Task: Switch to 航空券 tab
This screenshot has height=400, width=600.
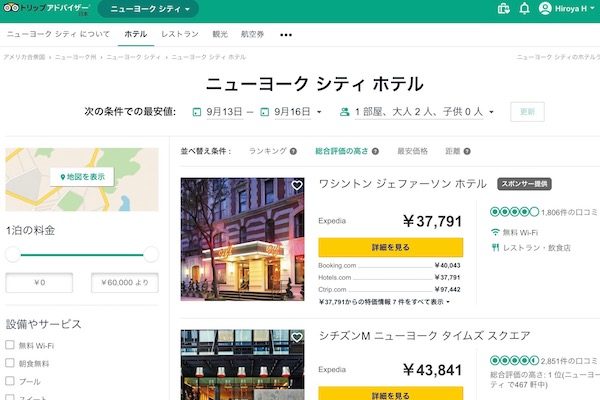Action: (252, 34)
